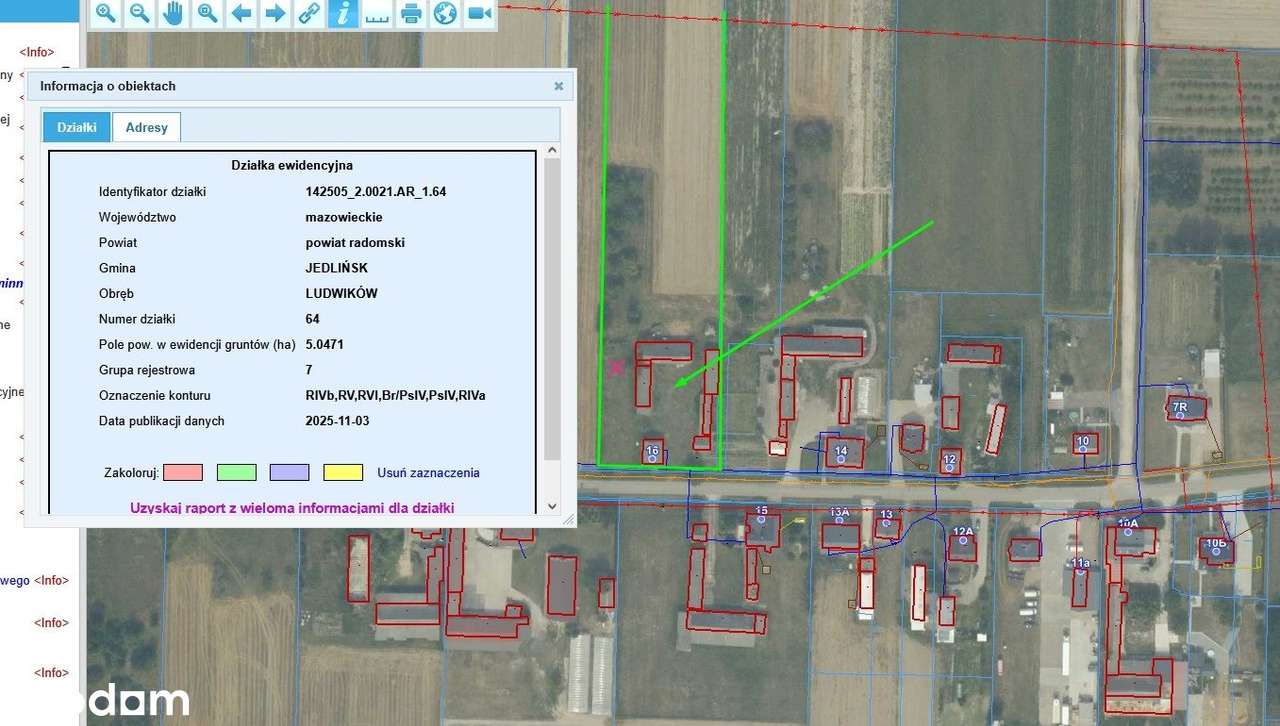Activate the pan hand tool
Viewport: 1280px width, 726px height.
coord(172,14)
